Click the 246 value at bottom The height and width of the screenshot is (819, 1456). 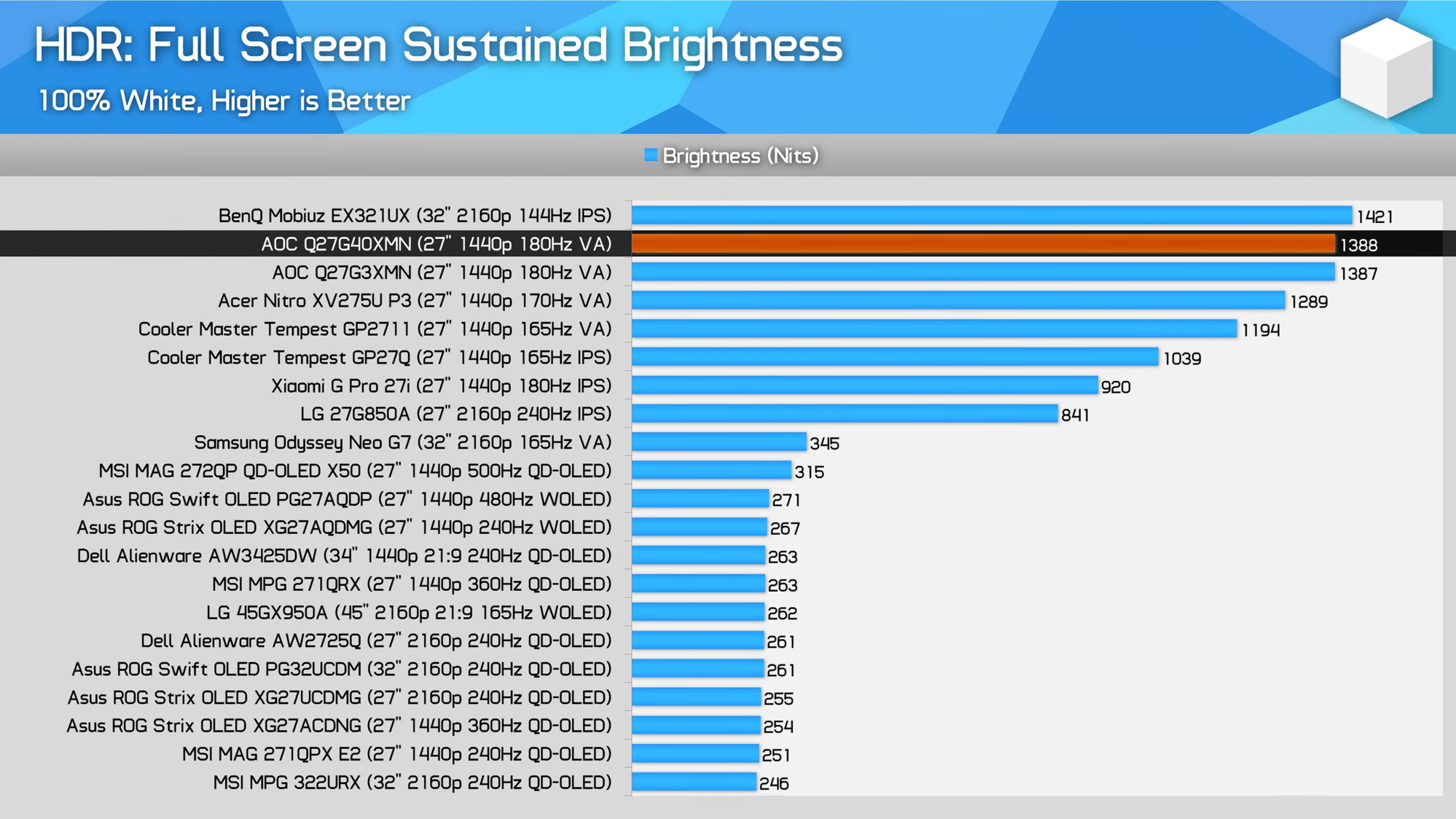click(x=773, y=784)
